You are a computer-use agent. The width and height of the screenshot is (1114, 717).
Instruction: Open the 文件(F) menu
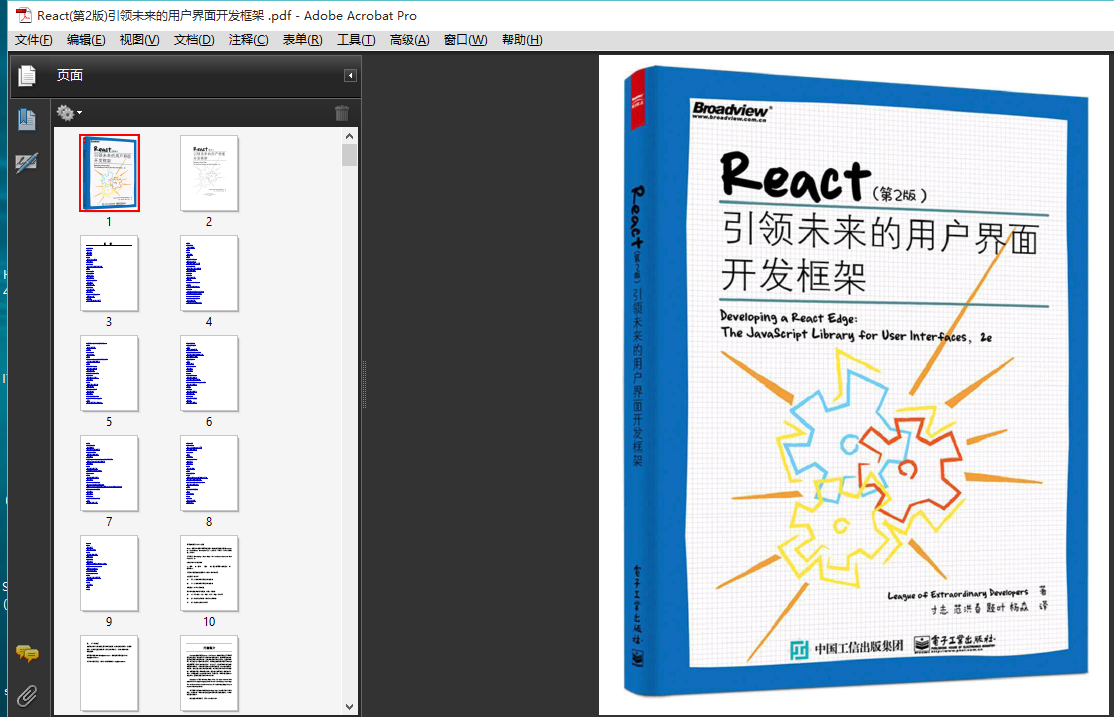point(33,40)
